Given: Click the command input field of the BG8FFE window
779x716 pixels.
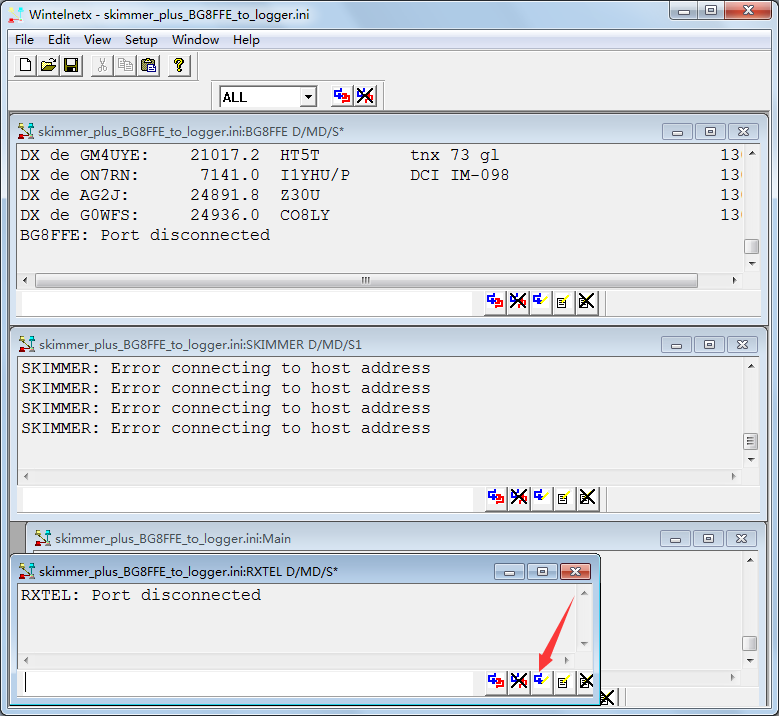Looking at the screenshot, I should click(247, 303).
